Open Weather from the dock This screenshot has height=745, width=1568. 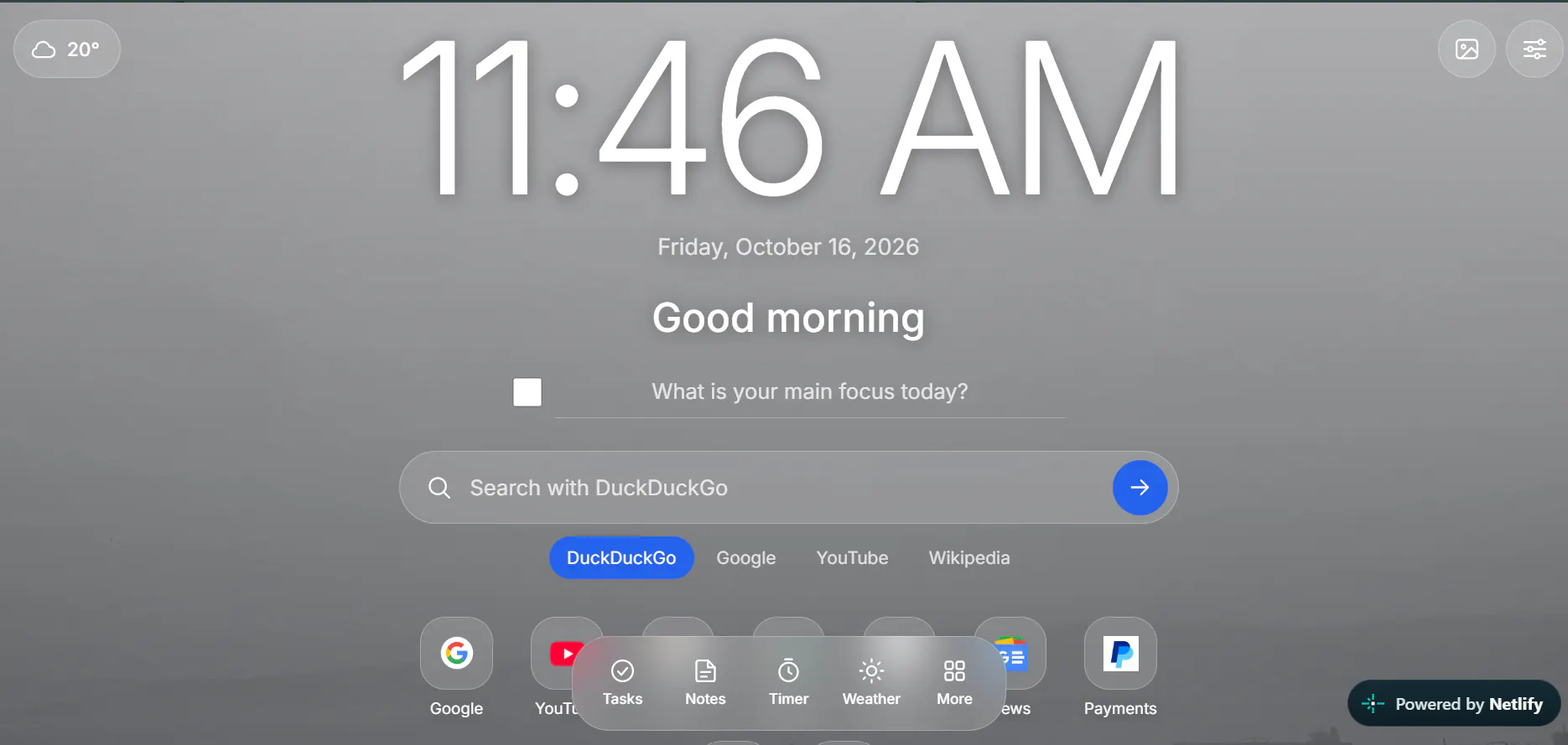pos(871,683)
